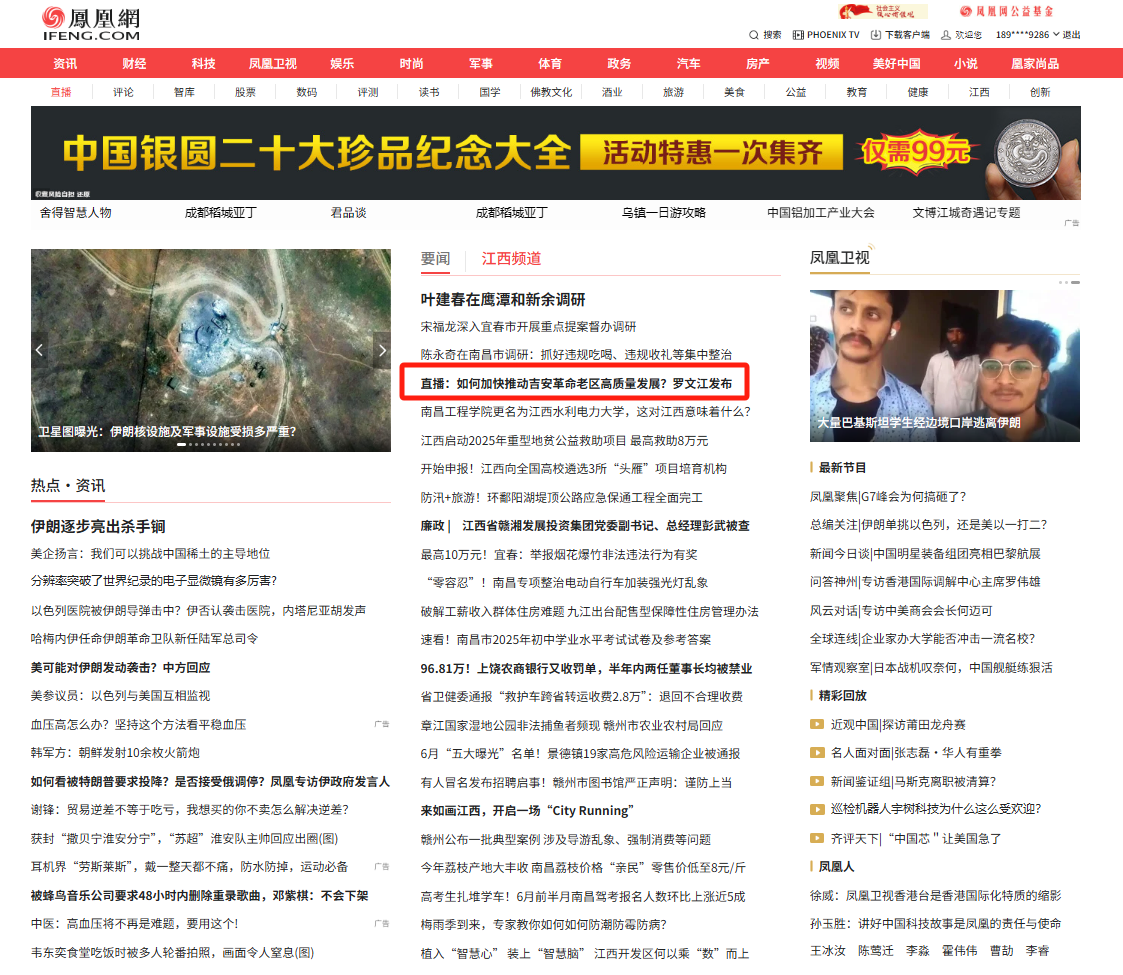This screenshot has height=975, width=1123.
Task: Open the 科技 navigation menu
Action: [203, 64]
